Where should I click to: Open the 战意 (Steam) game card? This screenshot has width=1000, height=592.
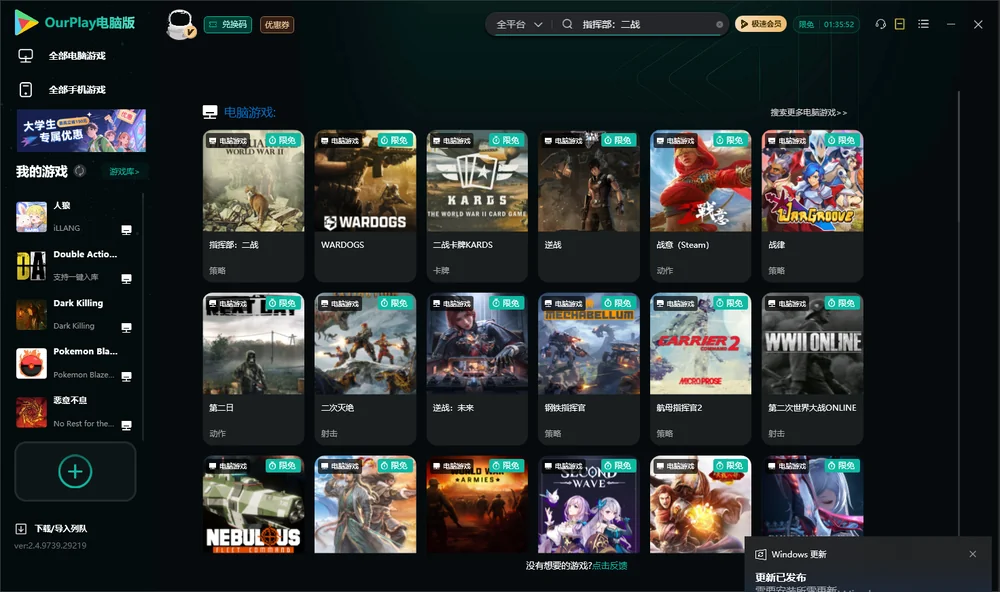[x=700, y=205]
